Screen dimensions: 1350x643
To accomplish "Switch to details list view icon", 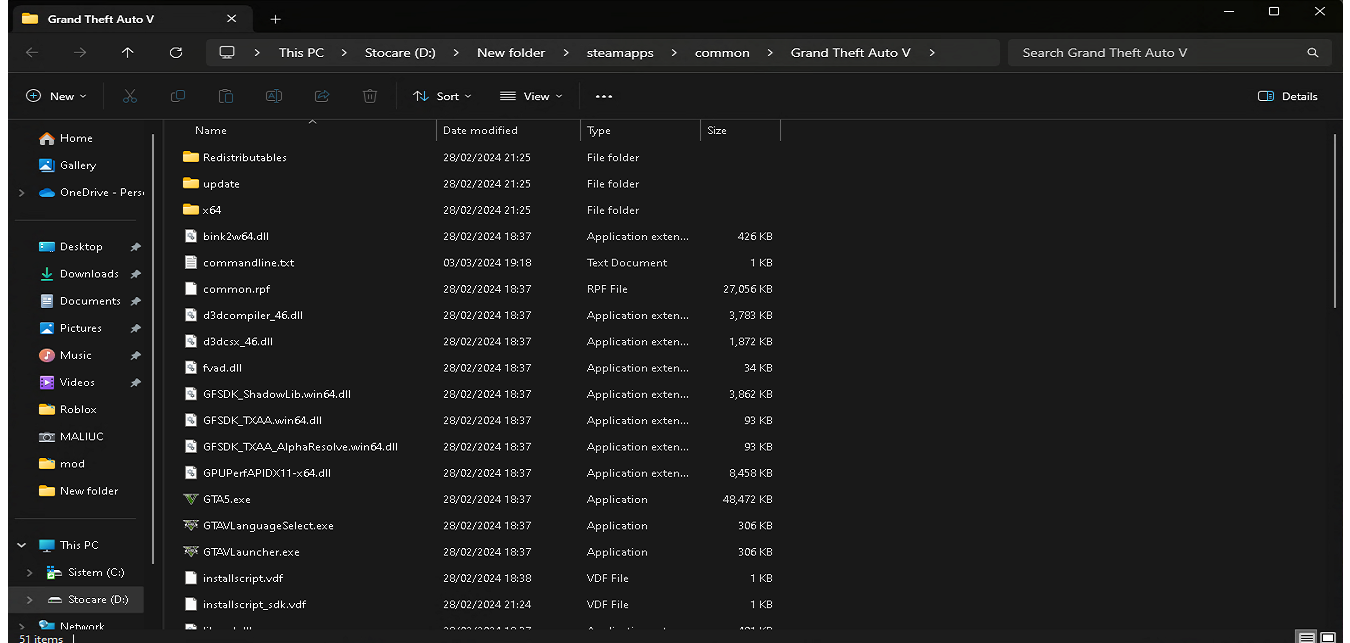I will tap(1307, 637).
